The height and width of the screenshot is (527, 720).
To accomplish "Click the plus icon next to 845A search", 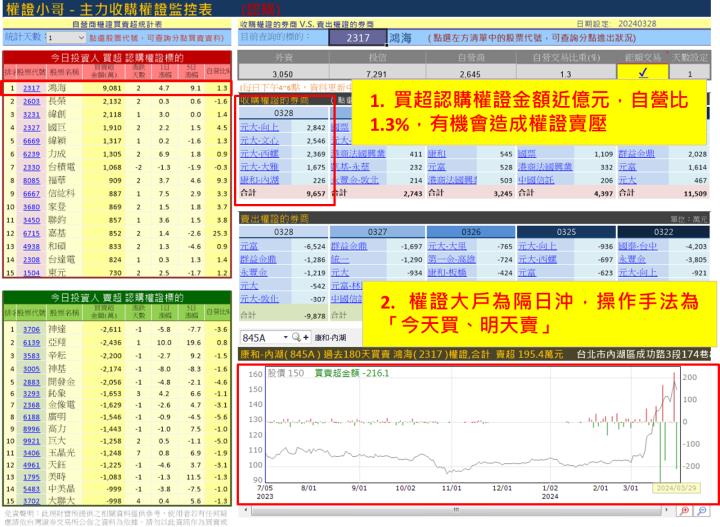I will click(306, 337).
